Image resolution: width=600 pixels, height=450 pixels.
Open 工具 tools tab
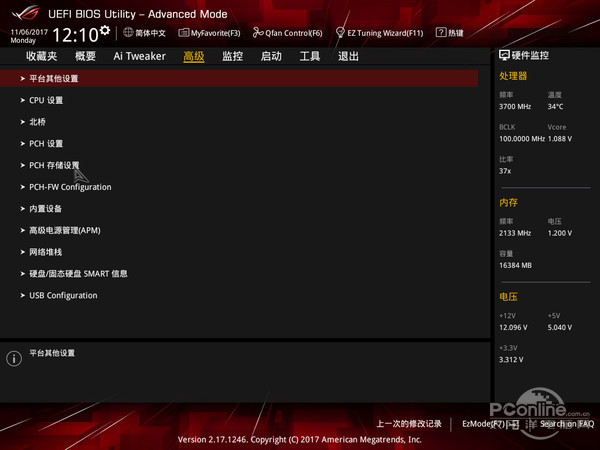click(310, 56)
